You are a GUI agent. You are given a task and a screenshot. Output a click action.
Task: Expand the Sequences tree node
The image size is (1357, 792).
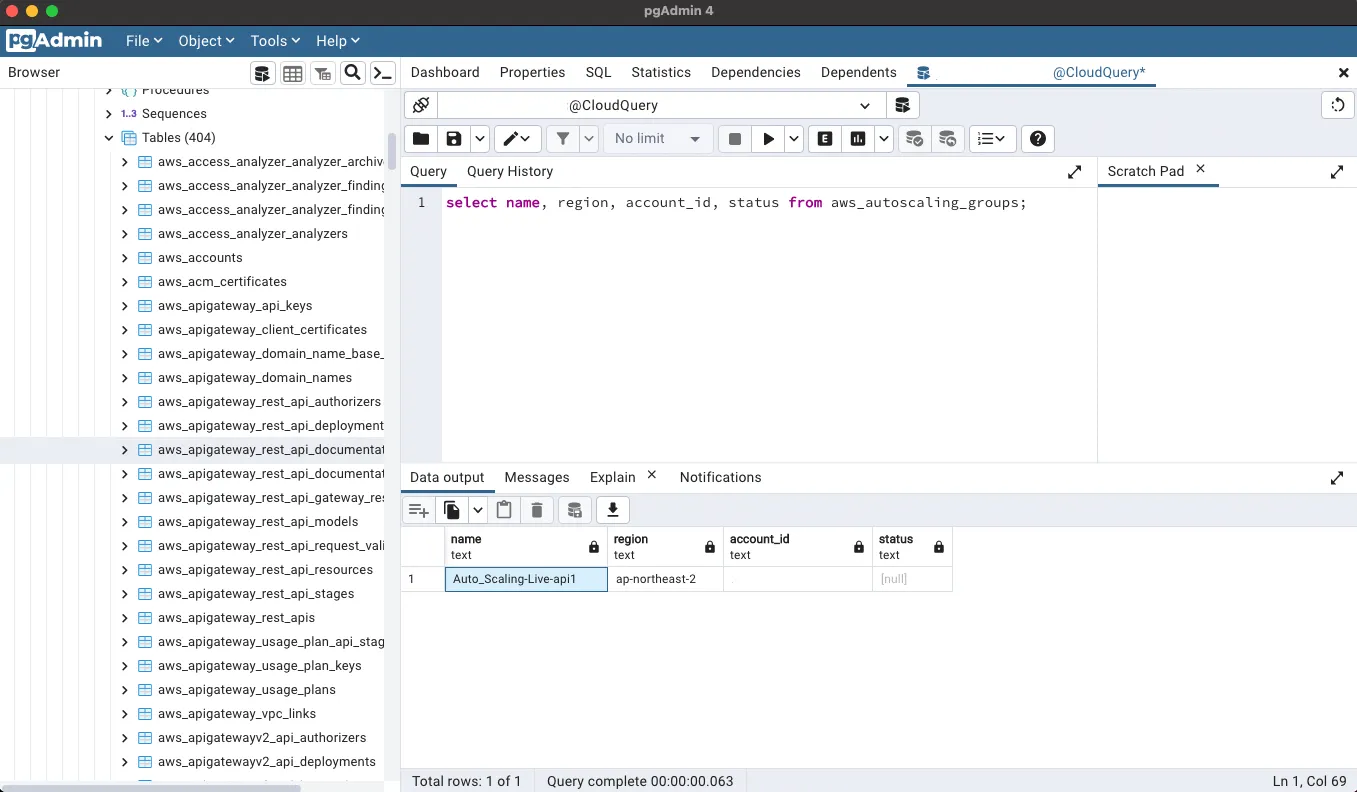point(109,114)
